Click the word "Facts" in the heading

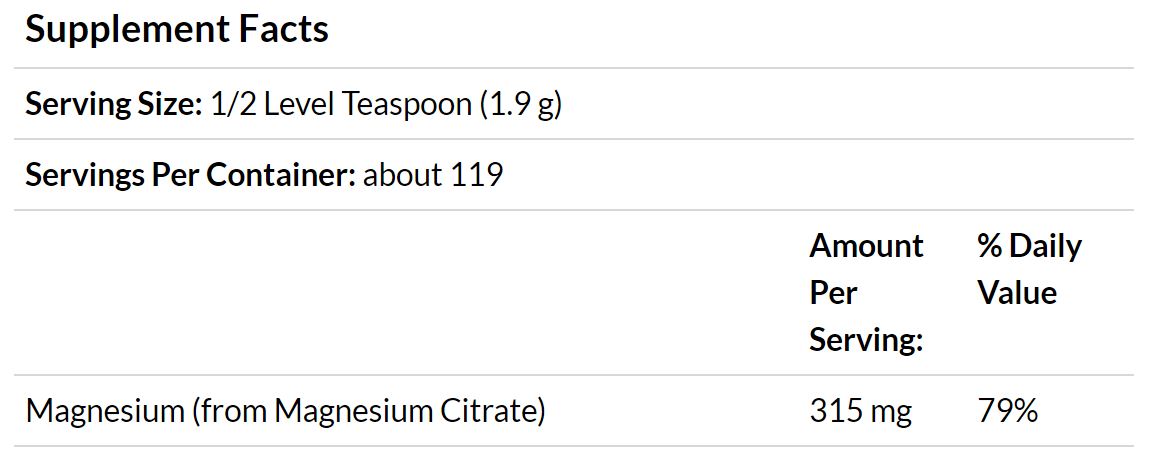tap(283, 30)
